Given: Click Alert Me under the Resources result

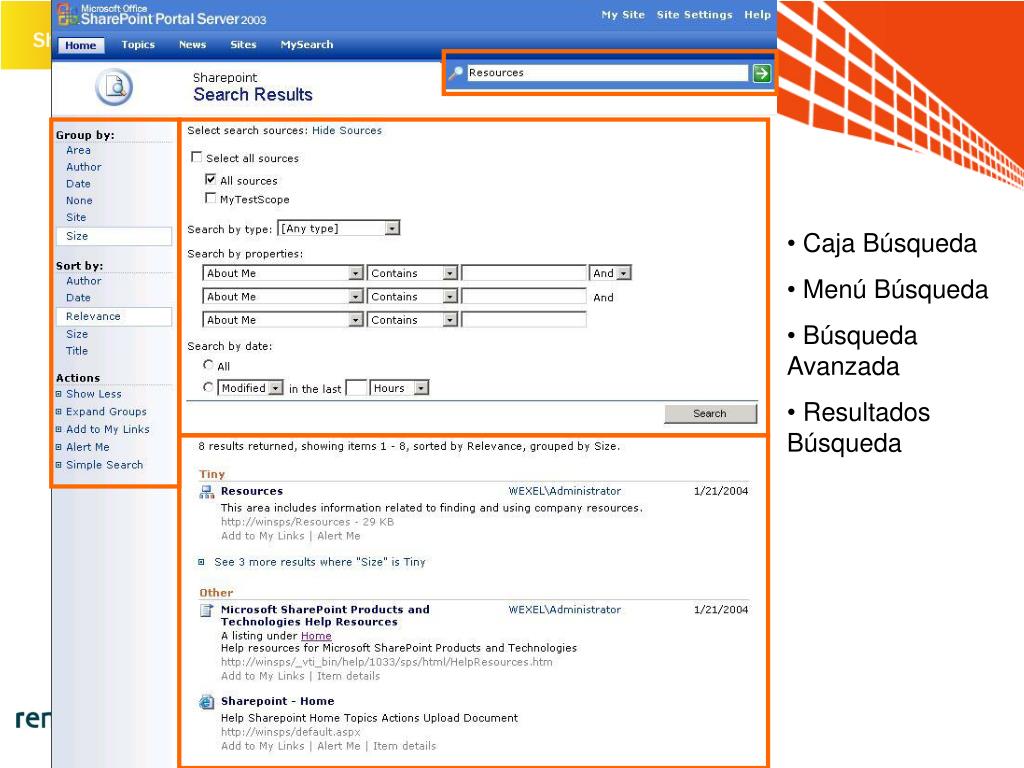Looking at the screenshot, I should (x=339, y=537).
